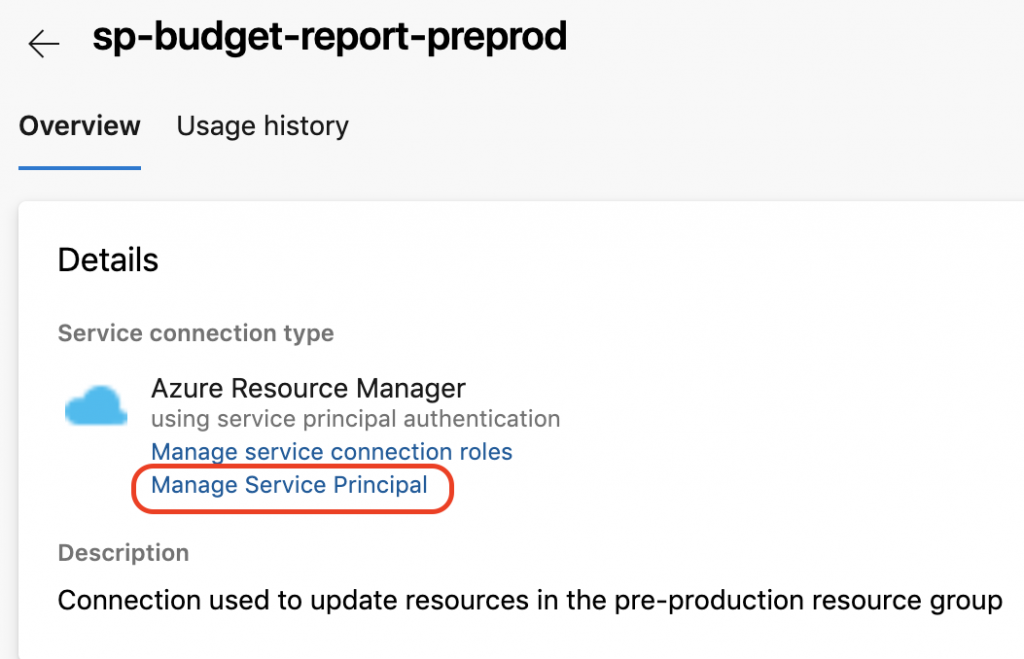Open the Manage Service Principal link

coord(289,485)
